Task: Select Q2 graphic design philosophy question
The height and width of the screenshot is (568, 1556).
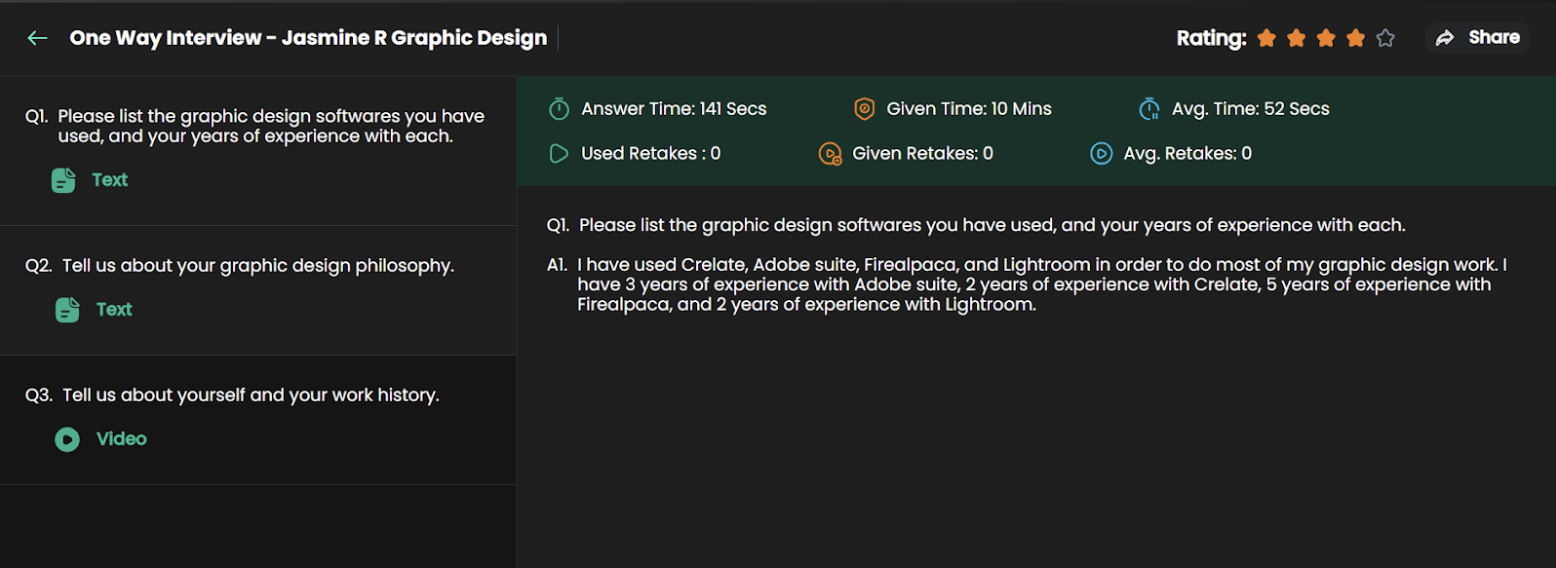Action: click(x=257, y=266)
